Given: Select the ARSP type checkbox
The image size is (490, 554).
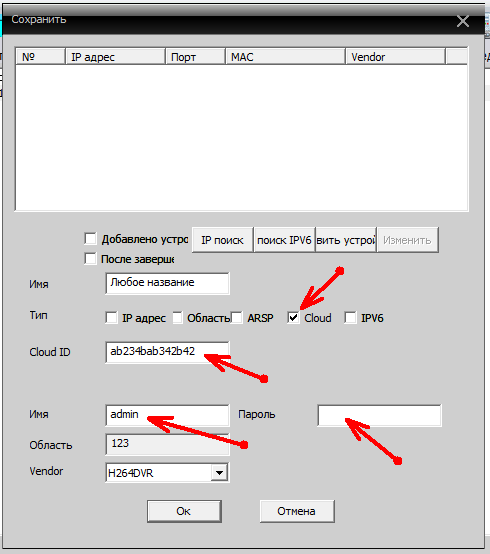Looking at the screenshot, I should [236, 318].
